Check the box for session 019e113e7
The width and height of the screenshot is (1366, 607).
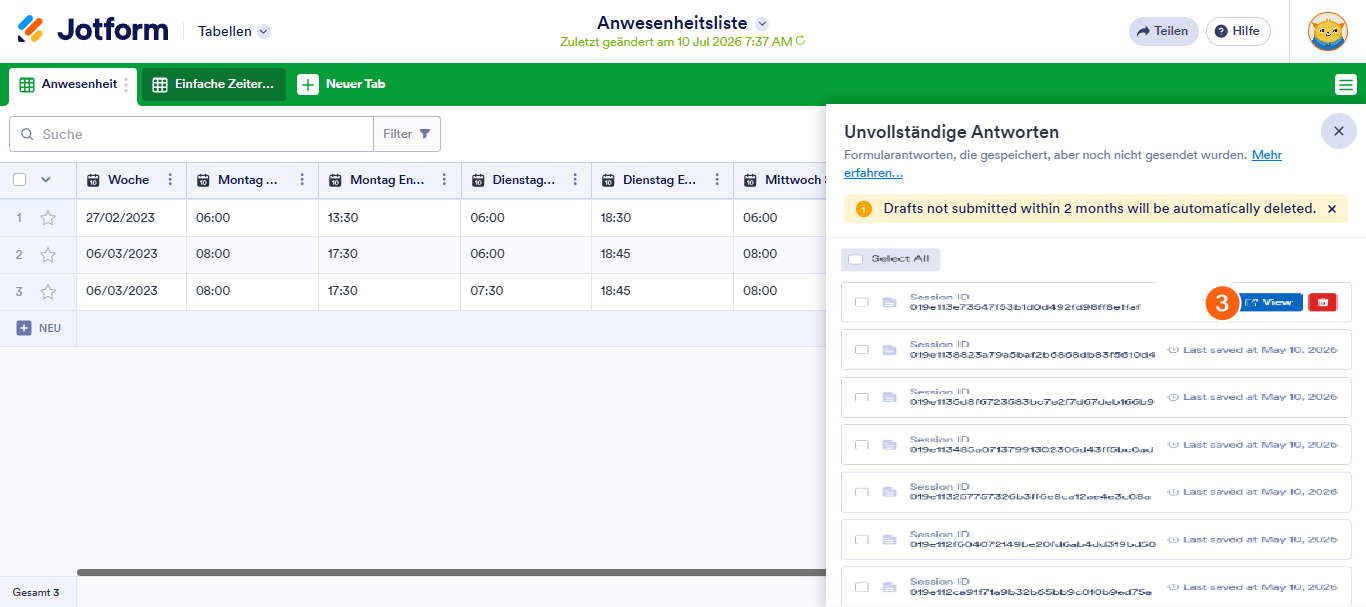point(861,302)
